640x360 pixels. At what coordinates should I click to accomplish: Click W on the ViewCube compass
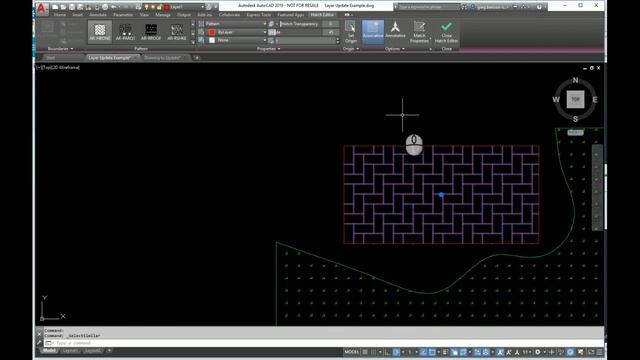[x=556, y=99]
